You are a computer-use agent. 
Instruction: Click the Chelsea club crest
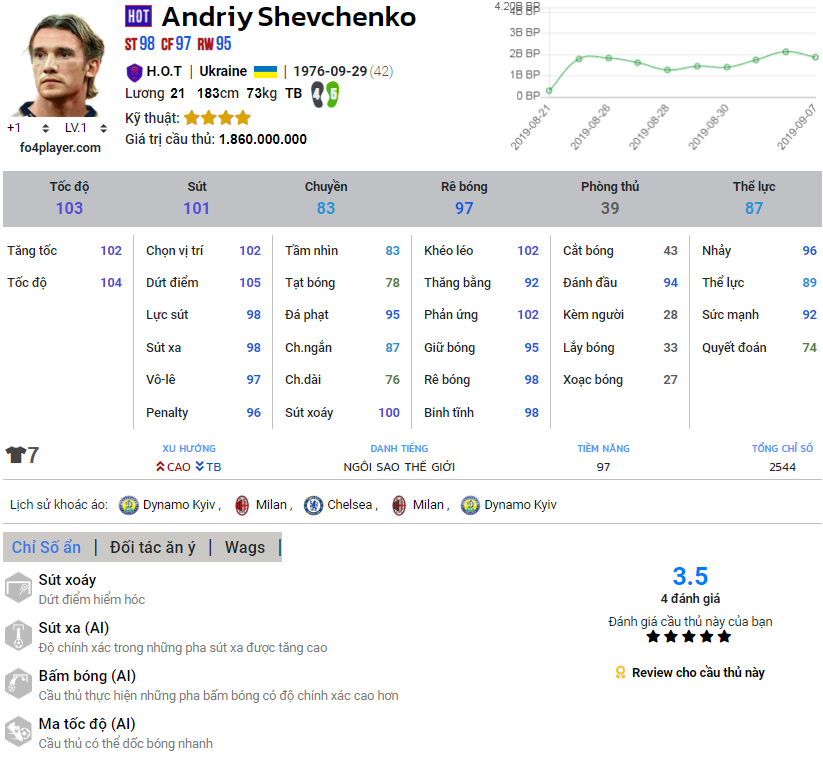click(313, 505)
